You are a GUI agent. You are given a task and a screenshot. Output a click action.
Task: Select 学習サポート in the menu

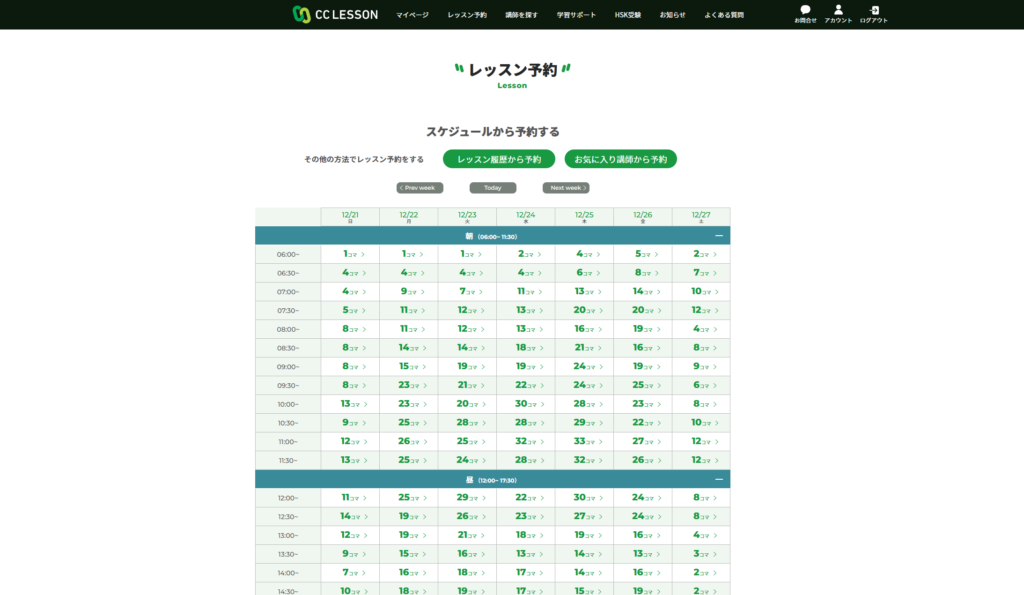576,15
